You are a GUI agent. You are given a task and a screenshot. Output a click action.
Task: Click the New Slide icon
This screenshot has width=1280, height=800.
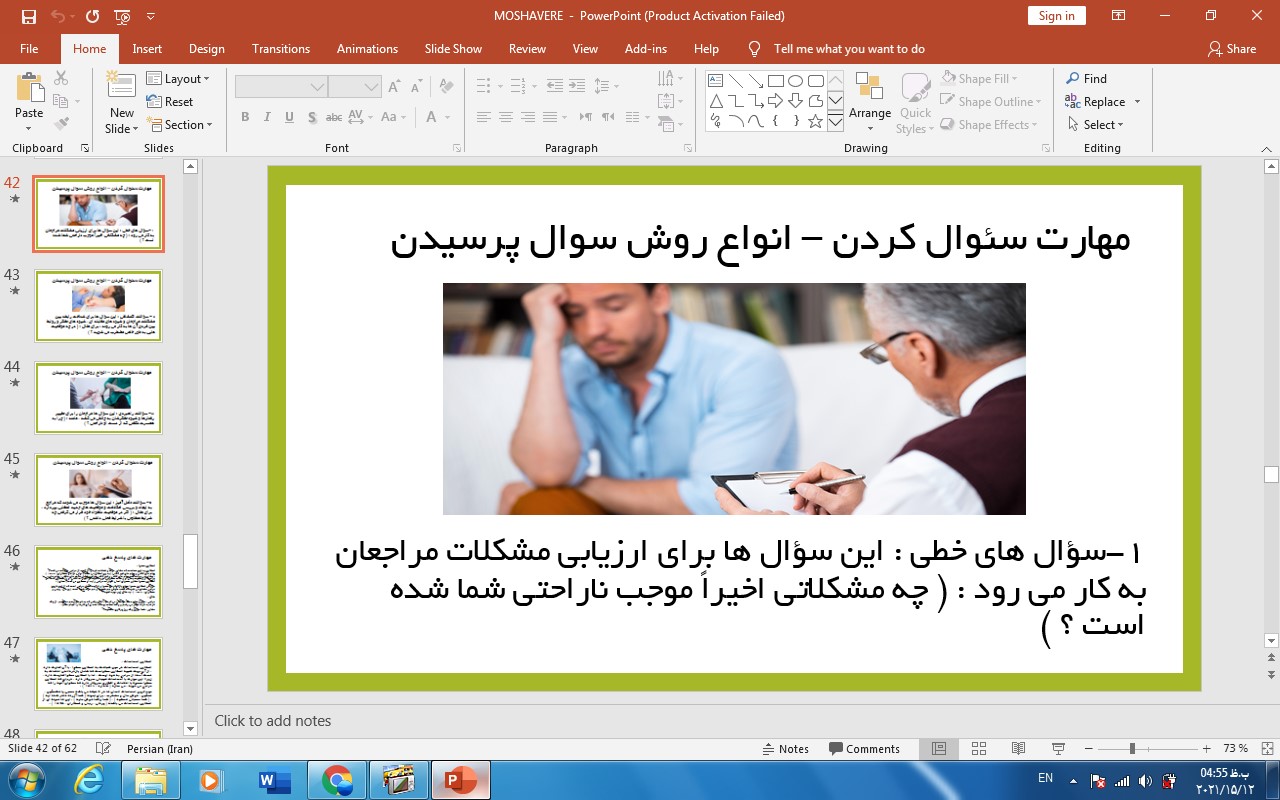click(122, 90)
